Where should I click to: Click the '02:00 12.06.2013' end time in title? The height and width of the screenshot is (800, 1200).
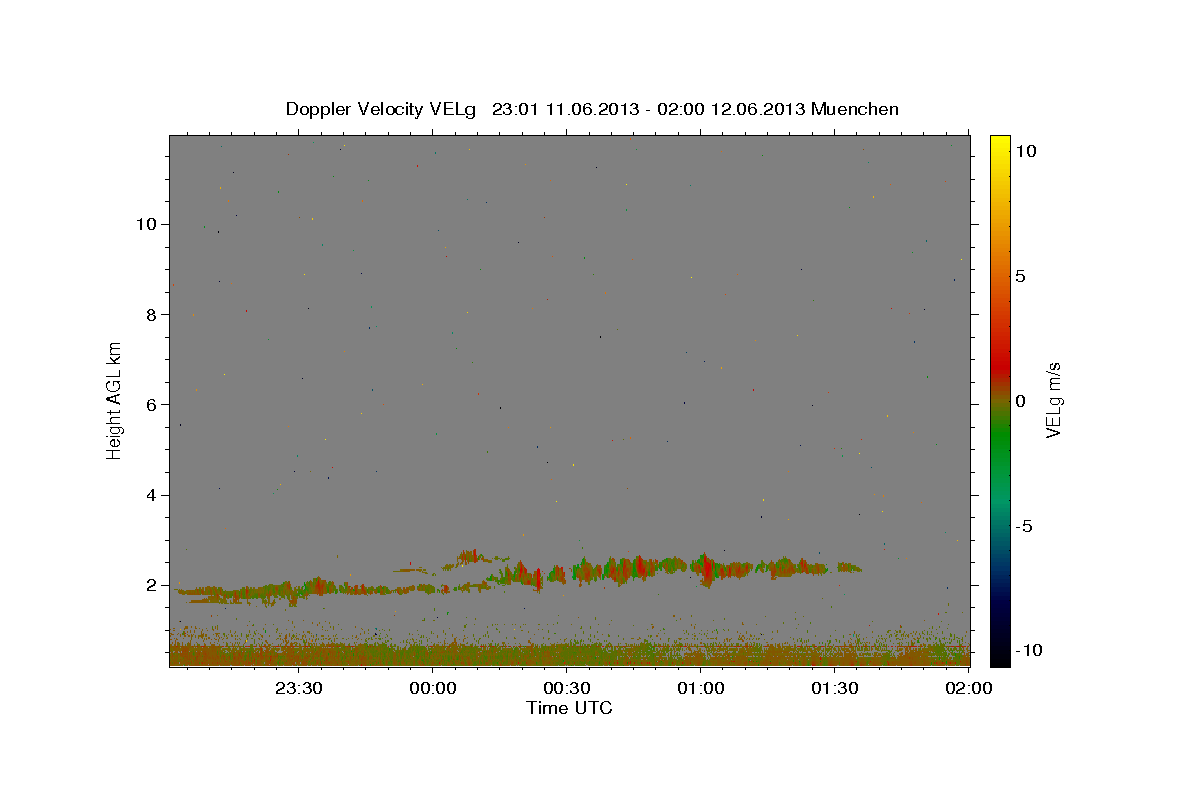pyautogui.click(x=729, y=109)
